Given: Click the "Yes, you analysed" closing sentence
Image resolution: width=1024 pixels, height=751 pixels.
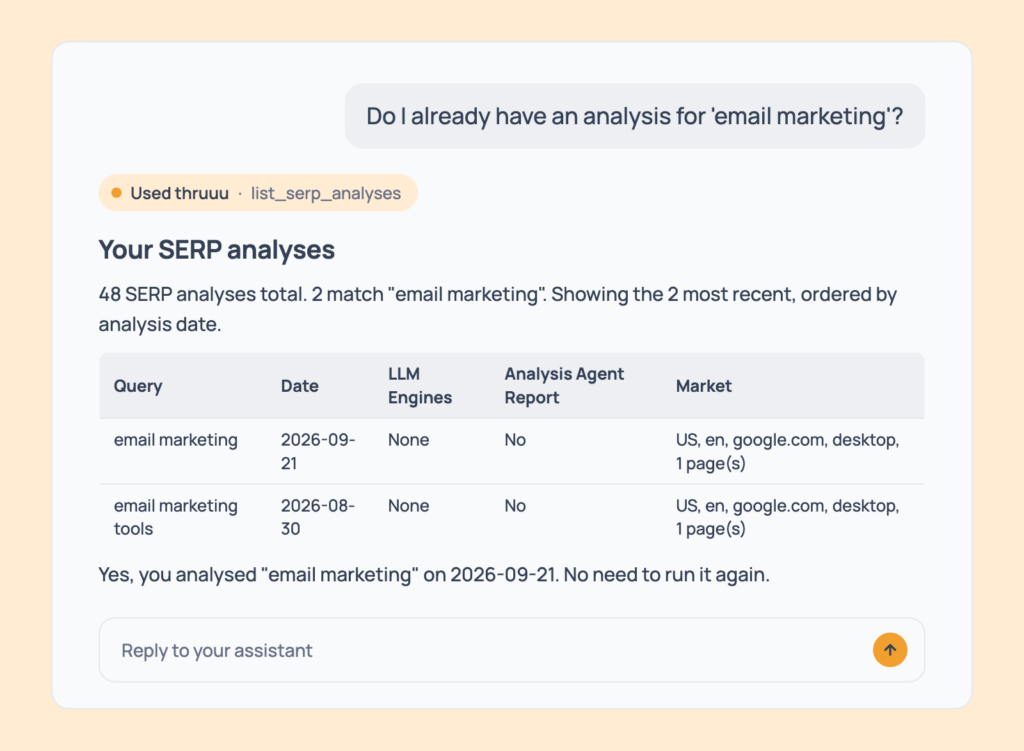Looking at the screenshot, I should (434, 575).
